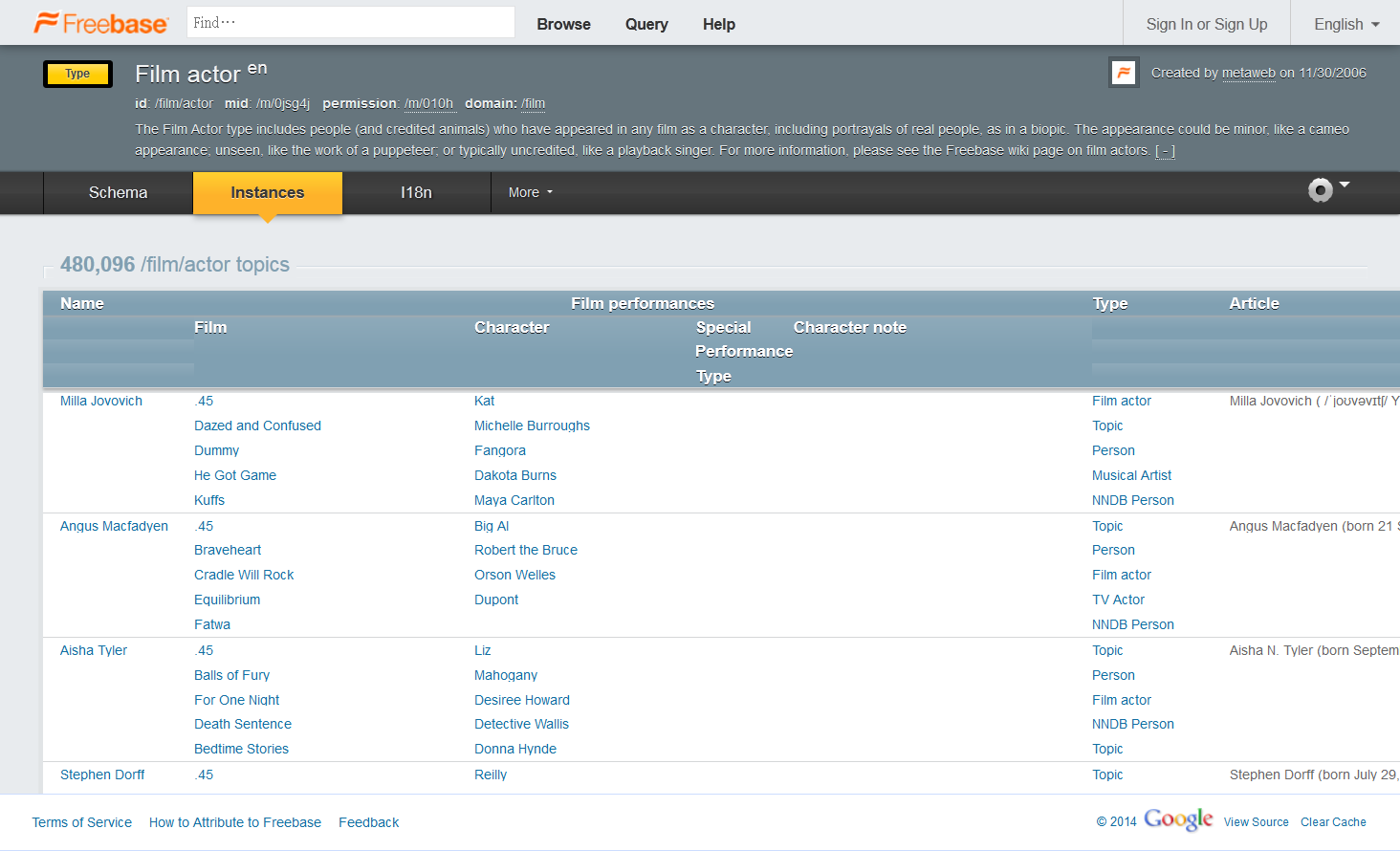Open the Feedback link
This screenshot has height=851, width=1400.
tap(368, 822)
